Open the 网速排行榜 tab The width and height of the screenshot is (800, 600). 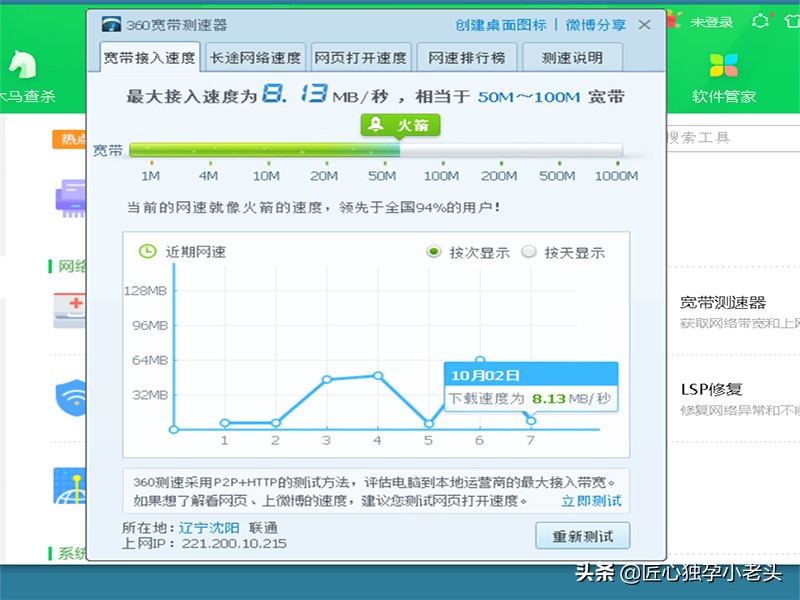coord(464,56)
